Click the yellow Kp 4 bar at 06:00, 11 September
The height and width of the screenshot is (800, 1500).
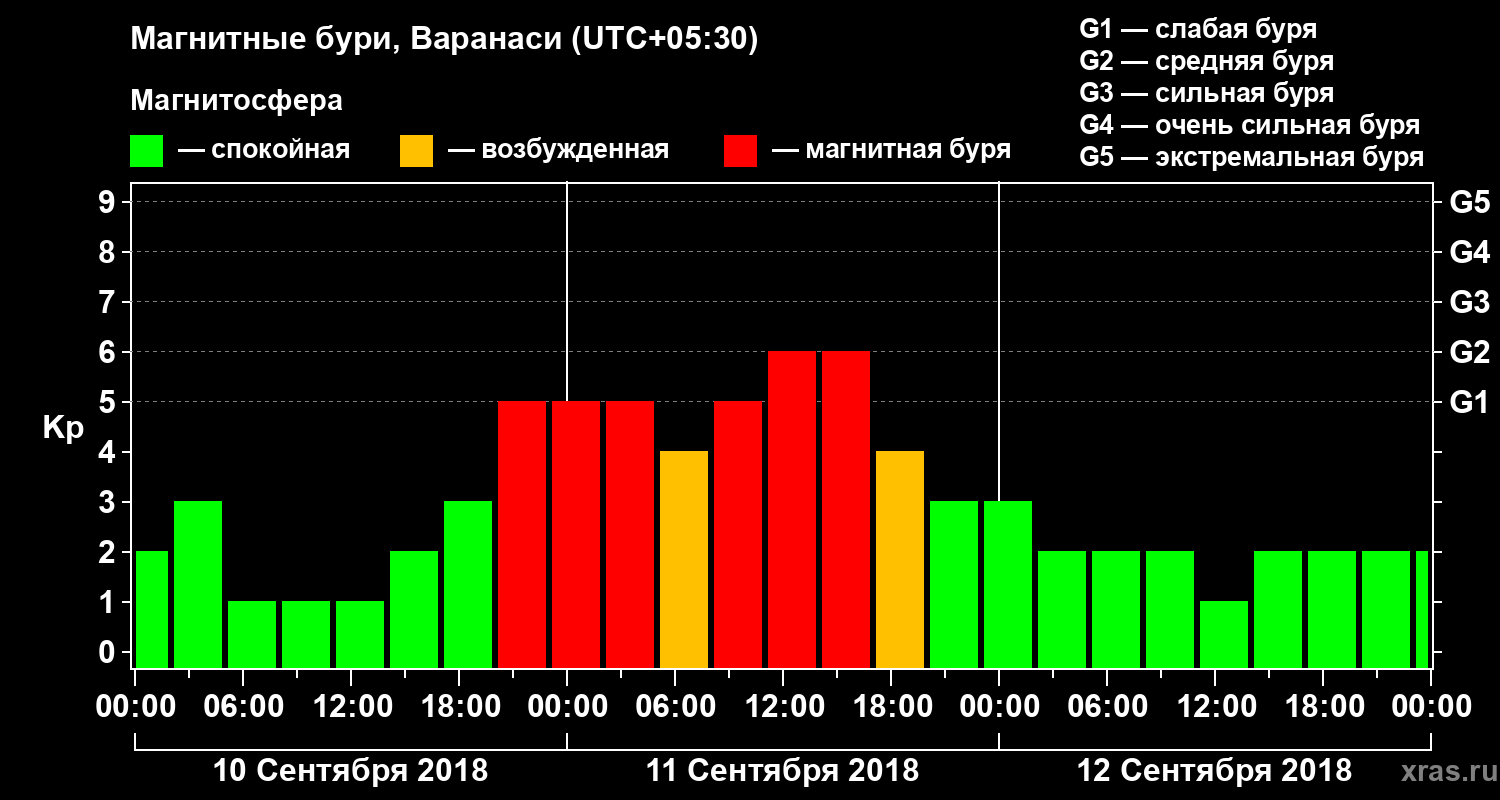pos(684,560)
